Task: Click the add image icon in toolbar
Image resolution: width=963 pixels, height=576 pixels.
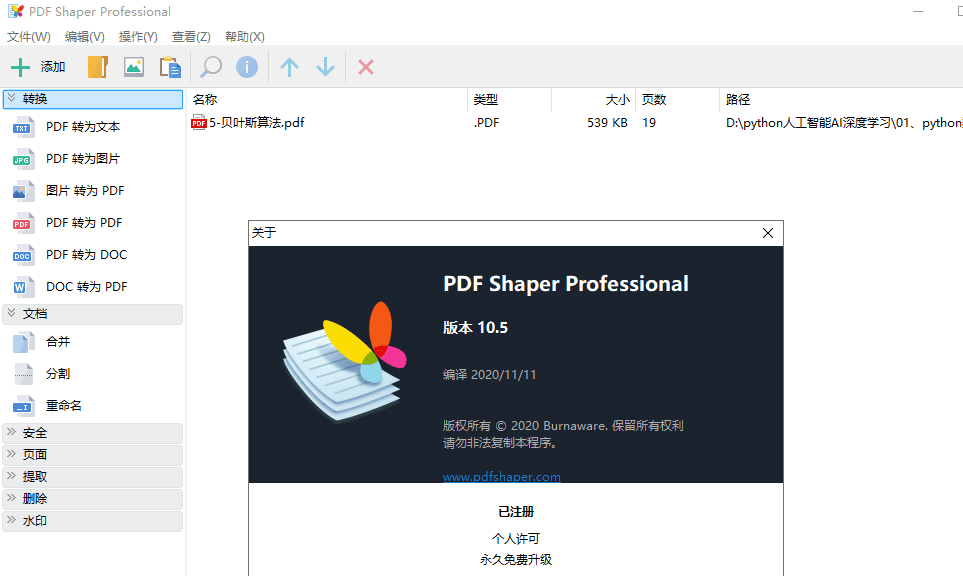Action: tap(134, 67)
